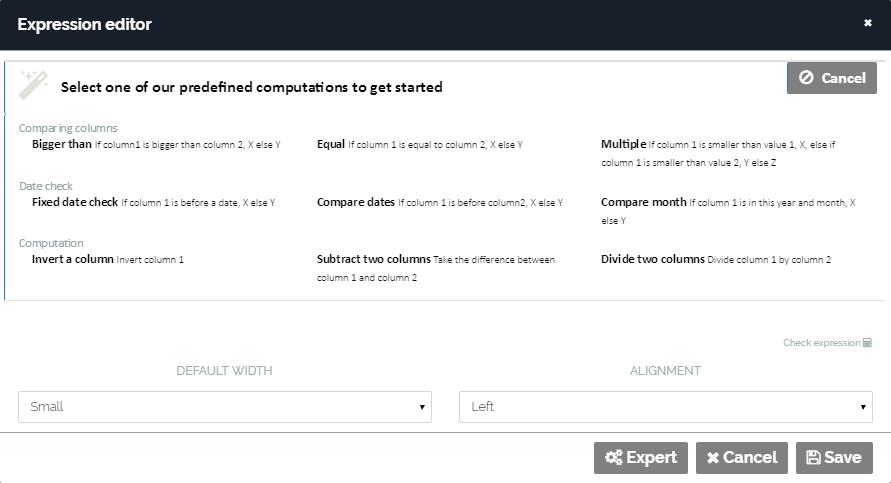Choose Subtract two columns computation
The height and width of the screenshot is (483, 891).
(x=373, y=259)
